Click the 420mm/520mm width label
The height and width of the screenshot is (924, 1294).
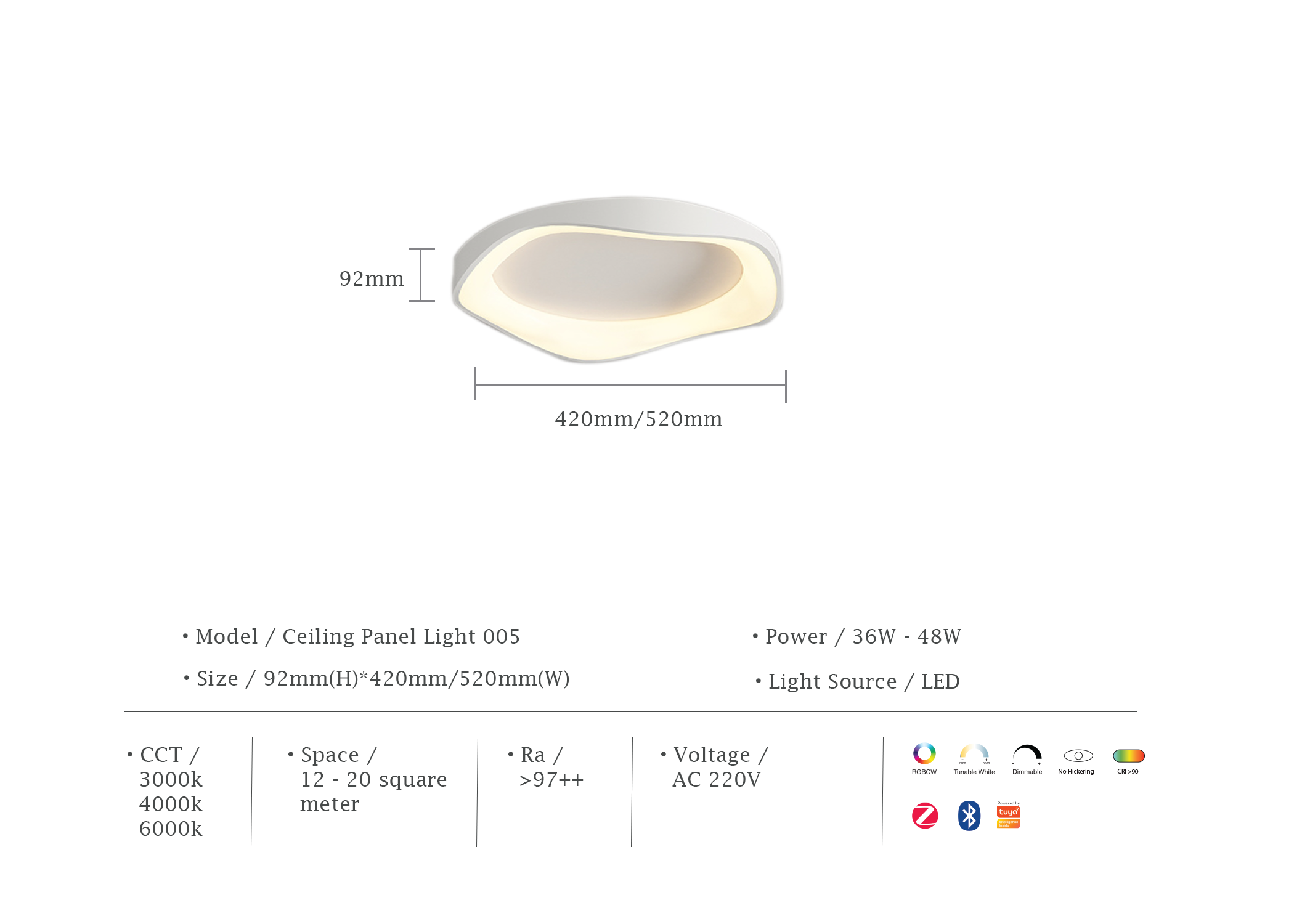(638, 419)
